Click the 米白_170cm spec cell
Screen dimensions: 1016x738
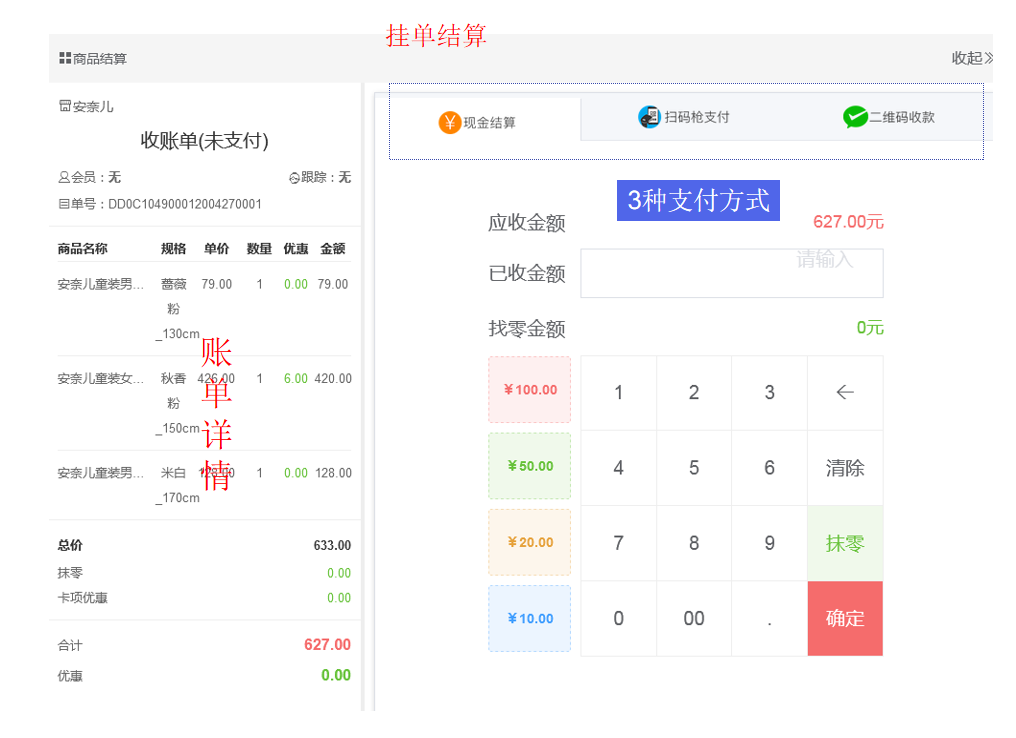(177, 485)
